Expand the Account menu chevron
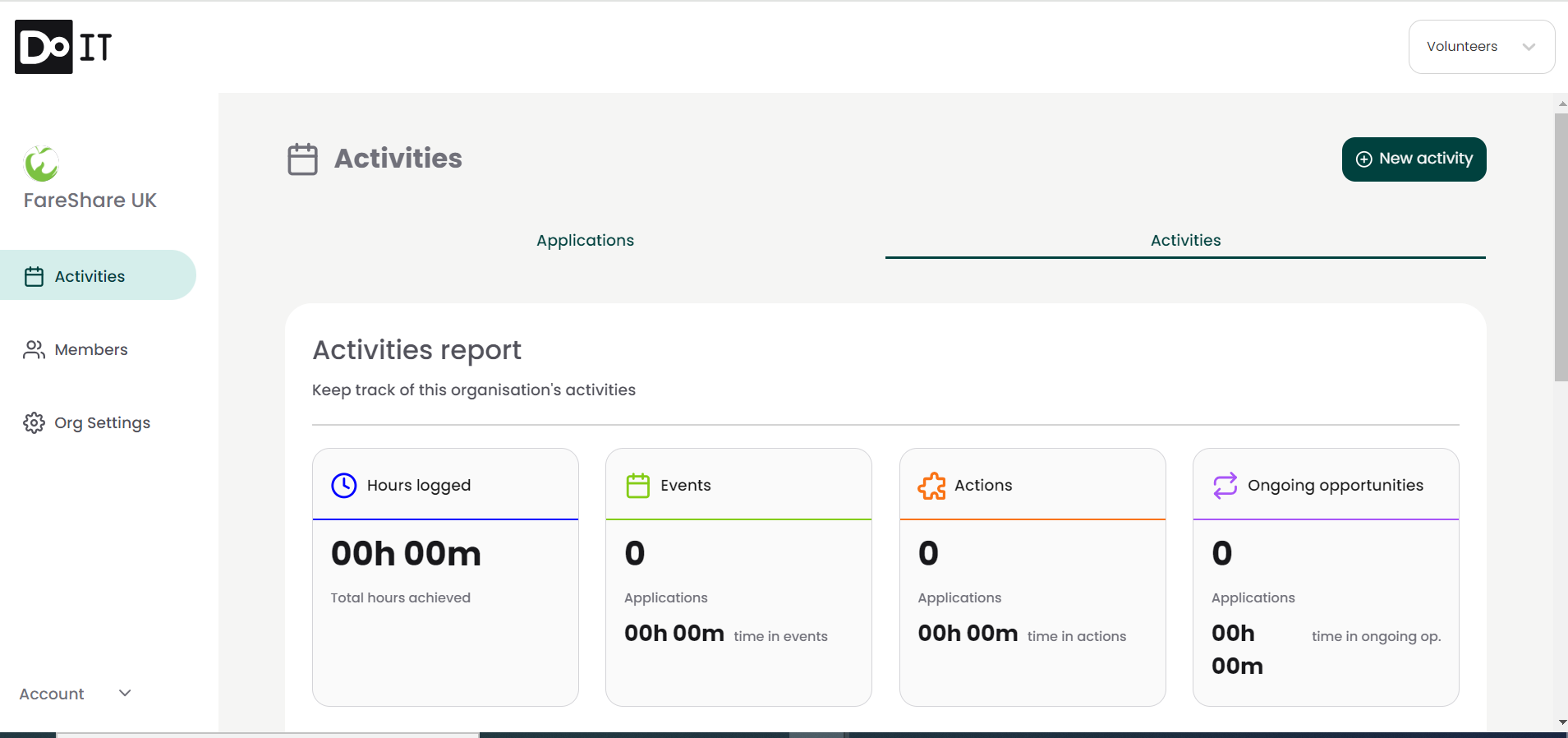 tap(125, 694)
